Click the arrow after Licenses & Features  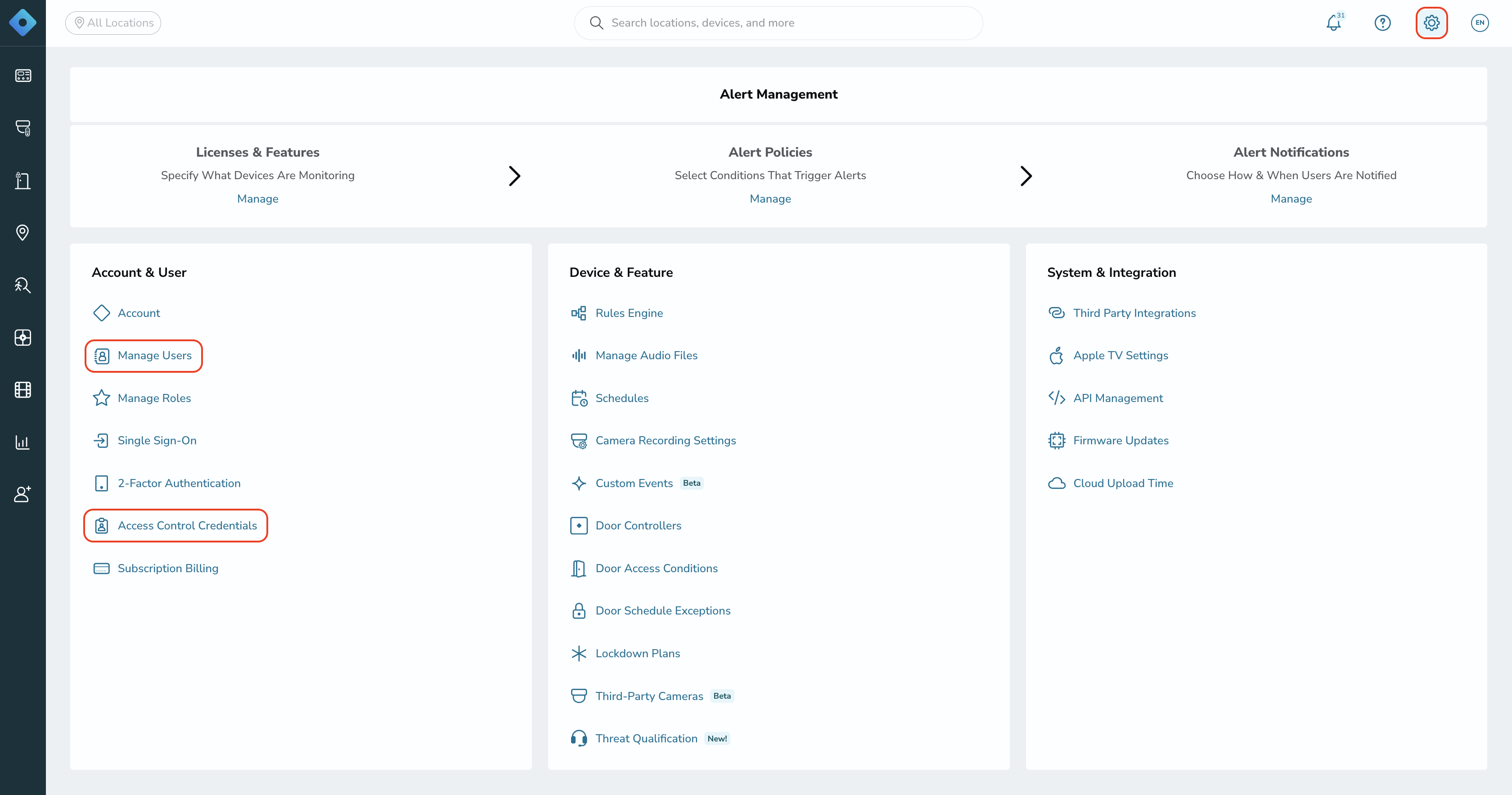click(x=514, y=176)
